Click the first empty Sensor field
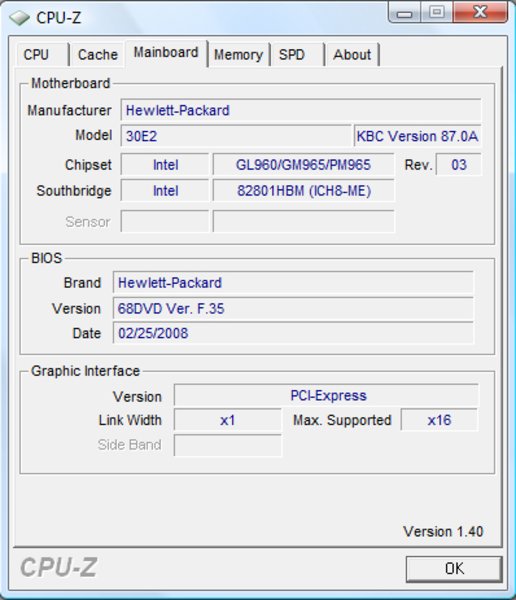Viewport: 516px width, 600px height. pos(165,221)
